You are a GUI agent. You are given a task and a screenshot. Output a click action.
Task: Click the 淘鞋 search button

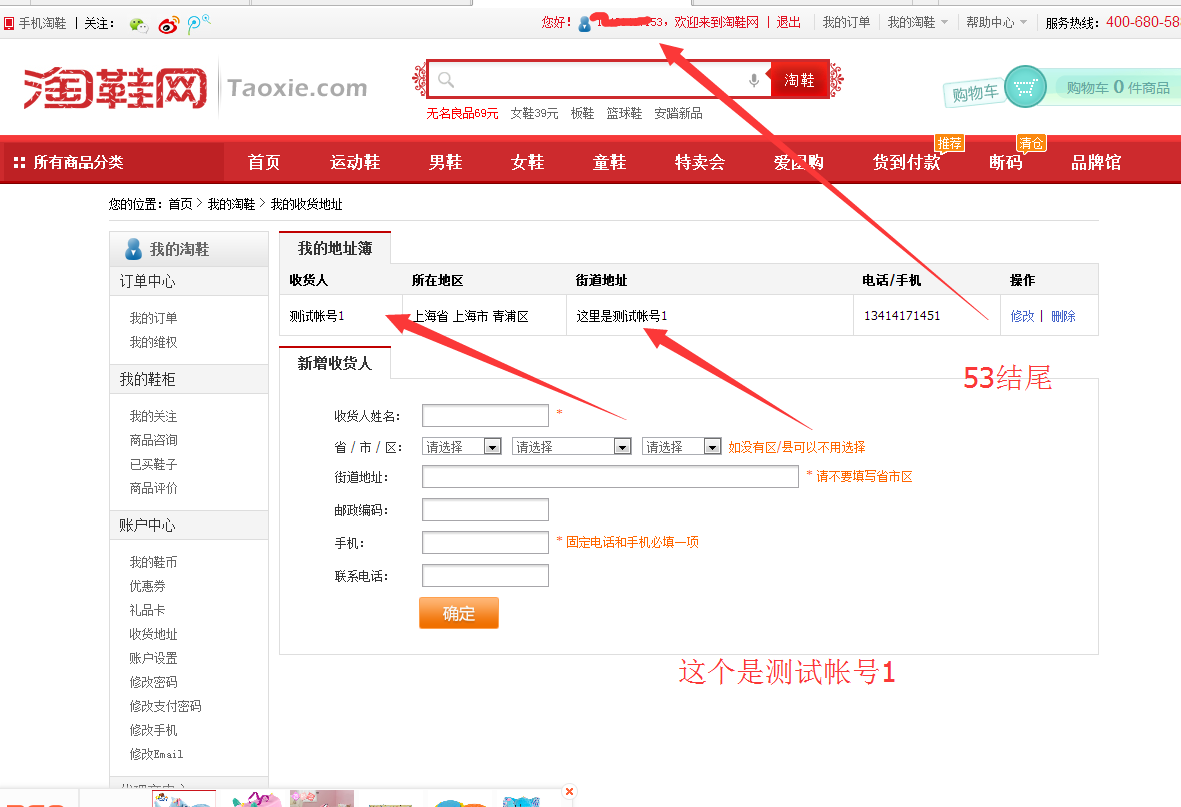tap(799, 80)
